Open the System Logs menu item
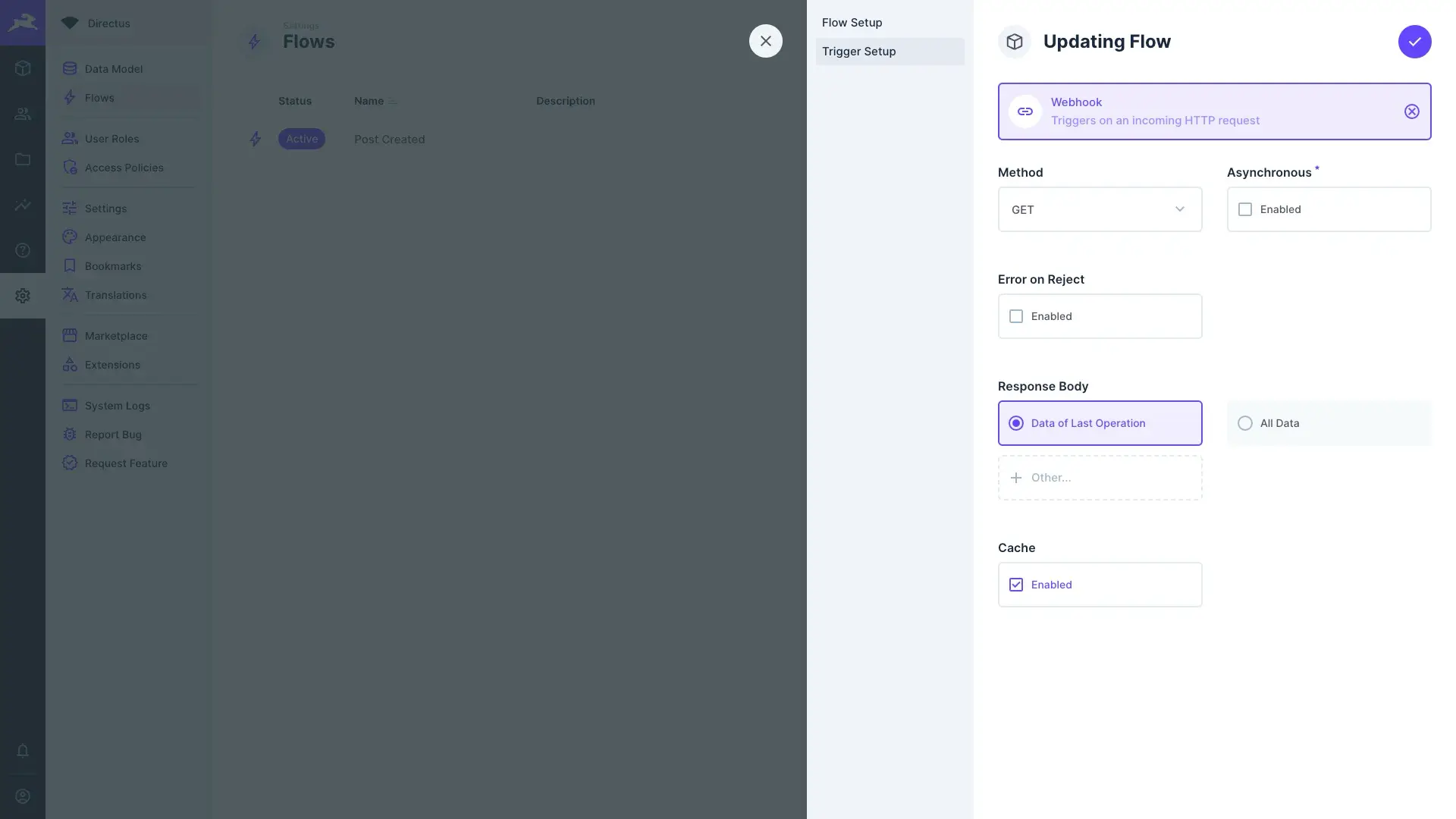Viewport: 1456px width, 819px height. (x=117, y=405)
